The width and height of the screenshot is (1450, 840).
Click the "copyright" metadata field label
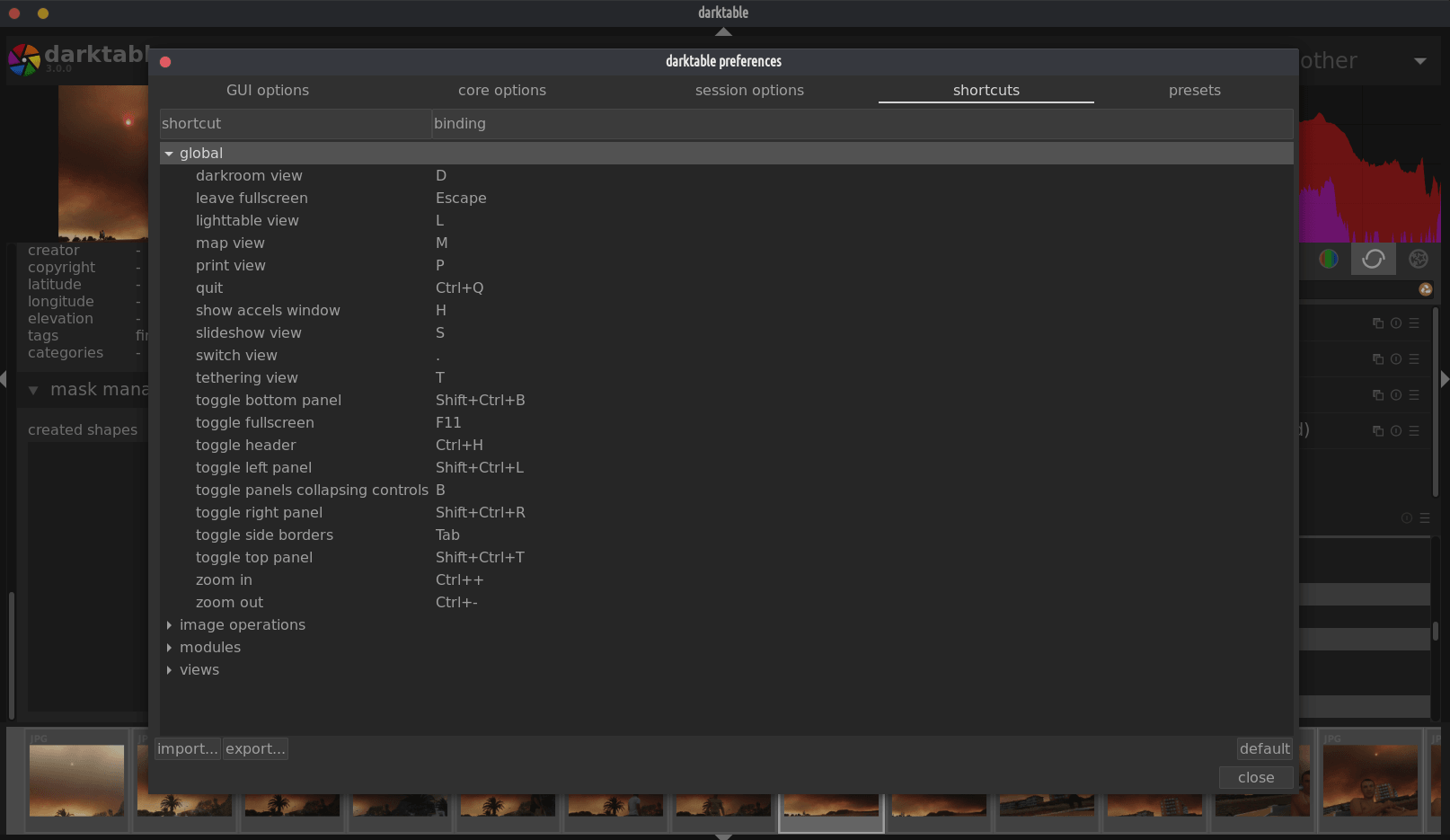(x=61, y=268)
